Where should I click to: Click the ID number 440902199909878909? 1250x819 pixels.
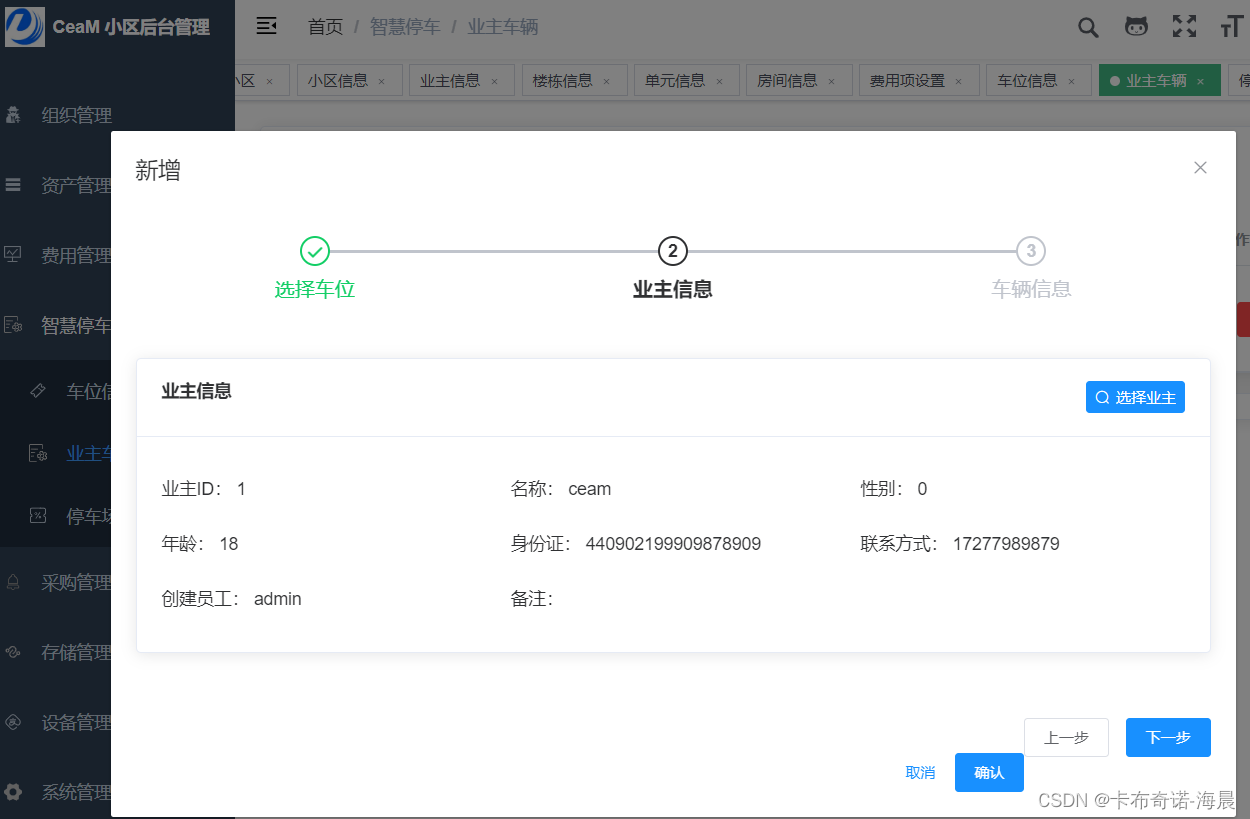(x=673, y=544)
